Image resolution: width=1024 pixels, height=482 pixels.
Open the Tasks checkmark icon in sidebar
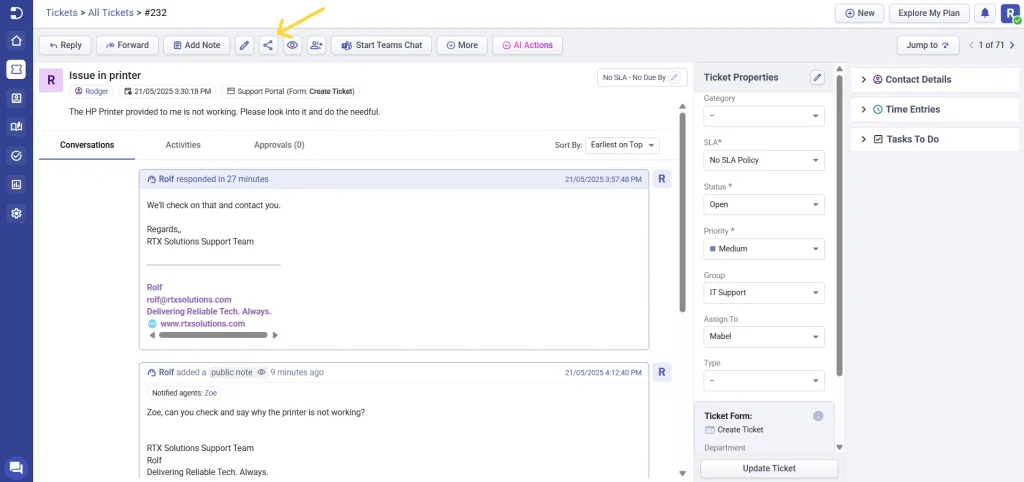(16, 155)
